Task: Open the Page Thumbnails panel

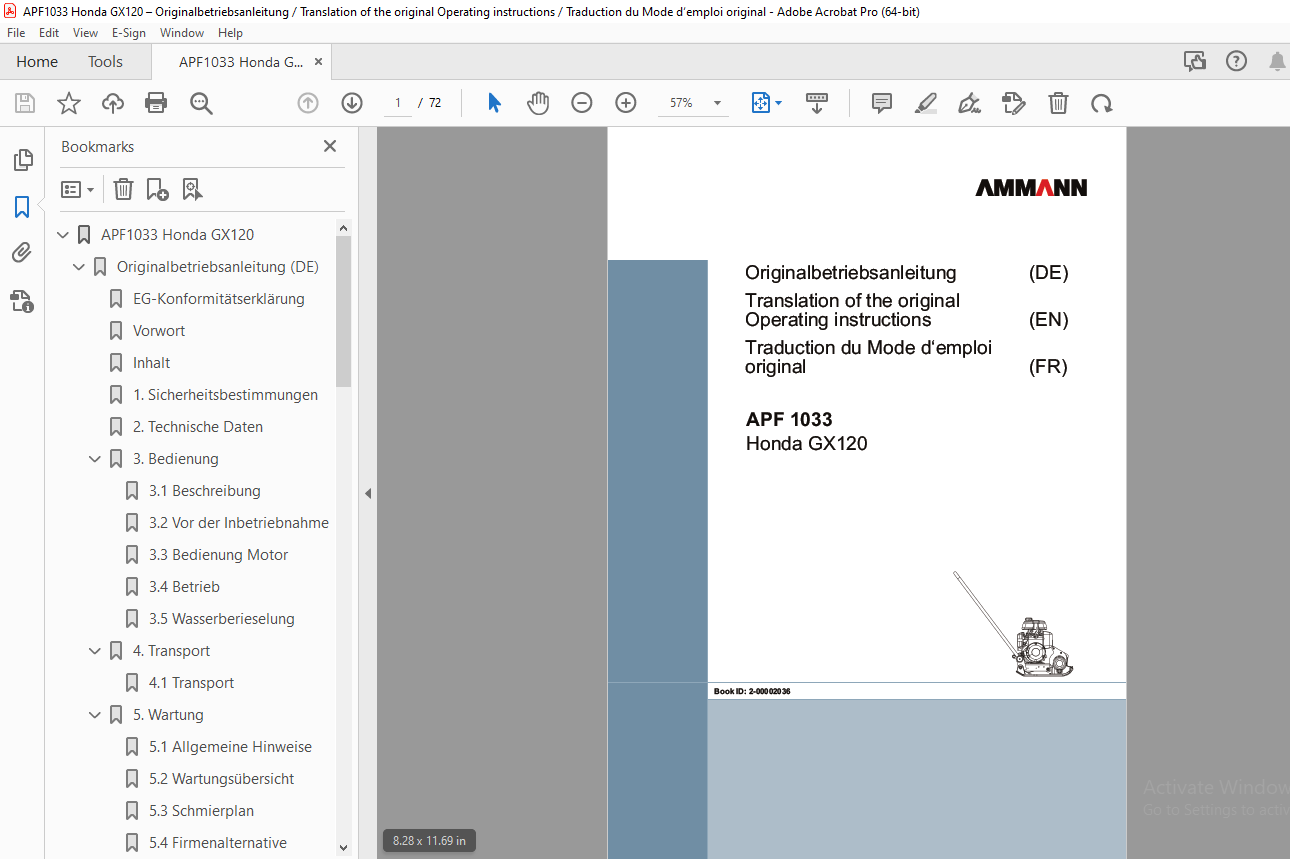Action: 22,160
